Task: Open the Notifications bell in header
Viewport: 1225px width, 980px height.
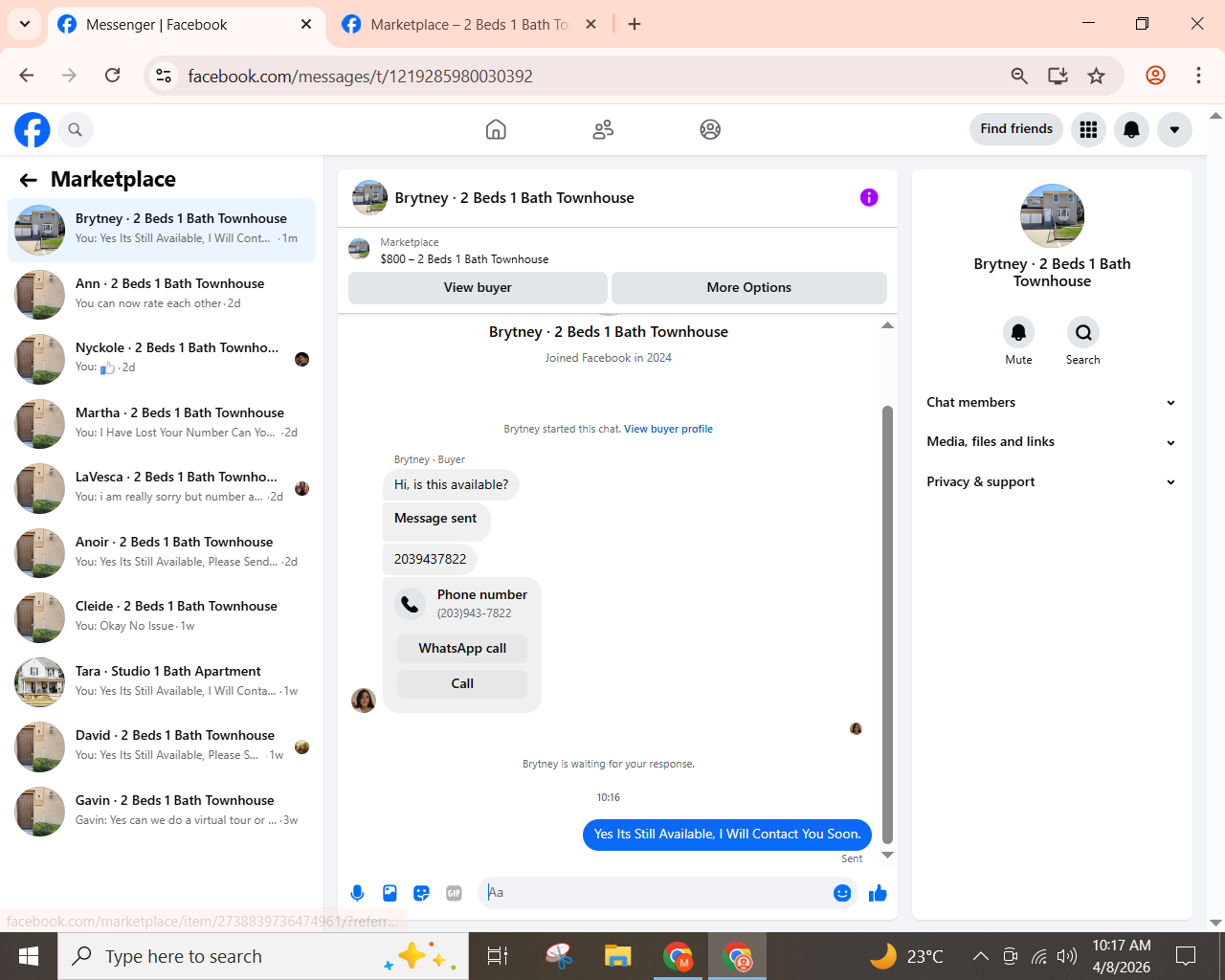Action: tap(1131, 129)
